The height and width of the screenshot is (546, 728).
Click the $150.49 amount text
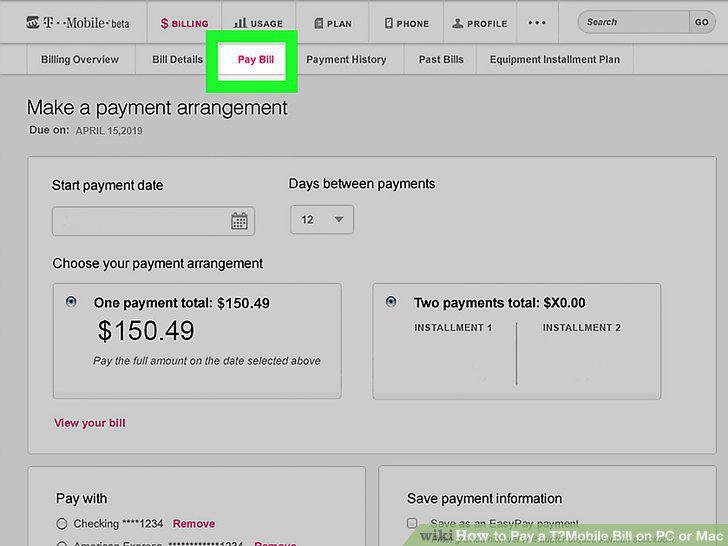pyautogui.click(x=146, y=331)
